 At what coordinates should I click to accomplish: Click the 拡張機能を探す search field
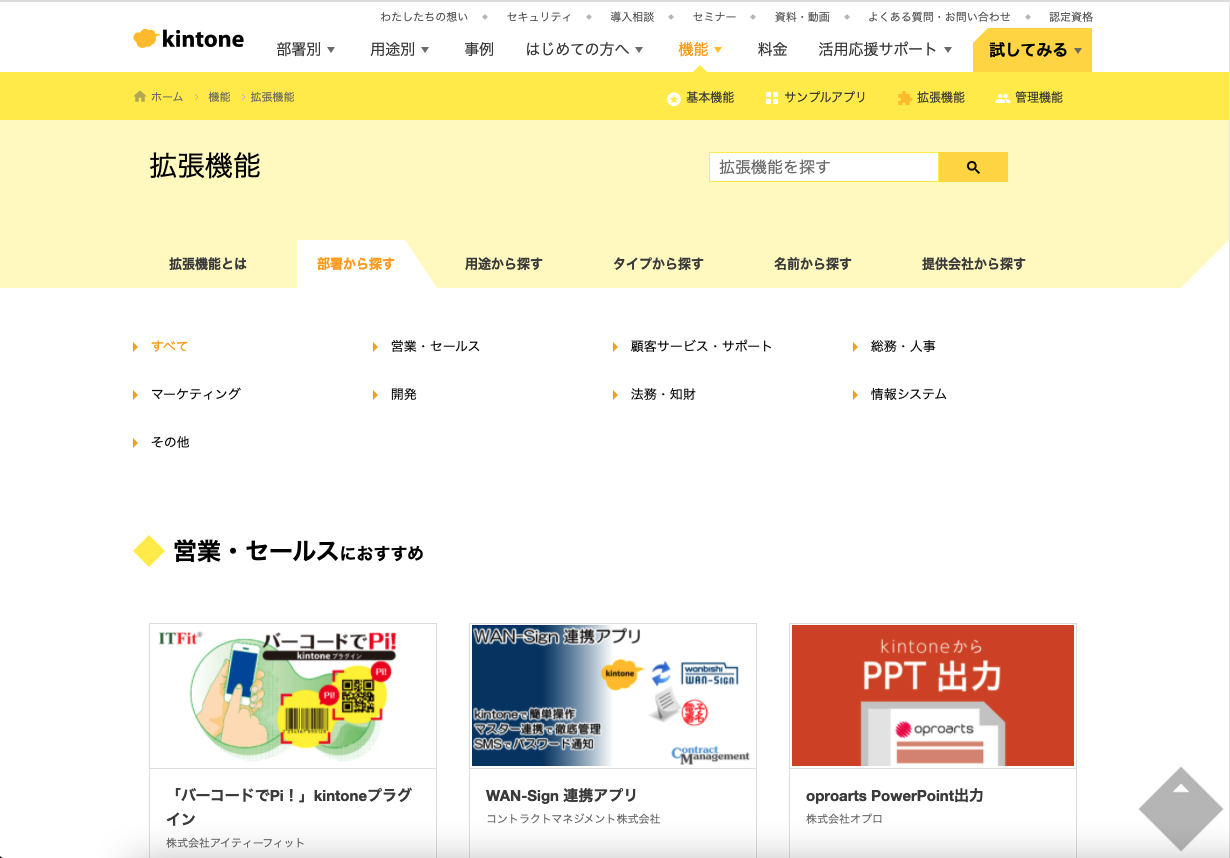[823, 167]
